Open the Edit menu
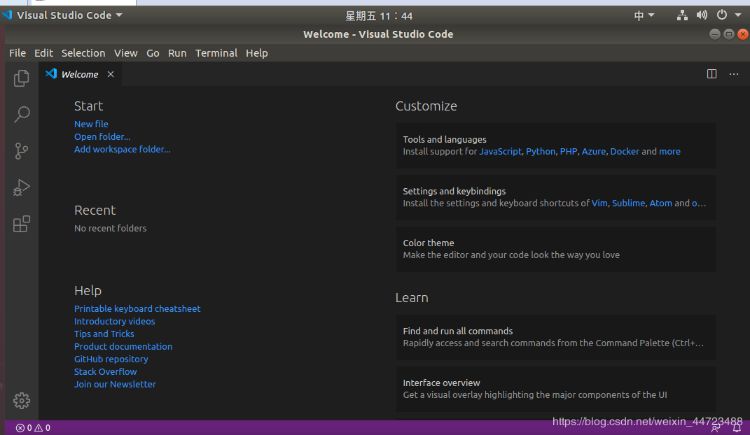The height and width of the screenshot is (435, 750). [x=43, y=53]
